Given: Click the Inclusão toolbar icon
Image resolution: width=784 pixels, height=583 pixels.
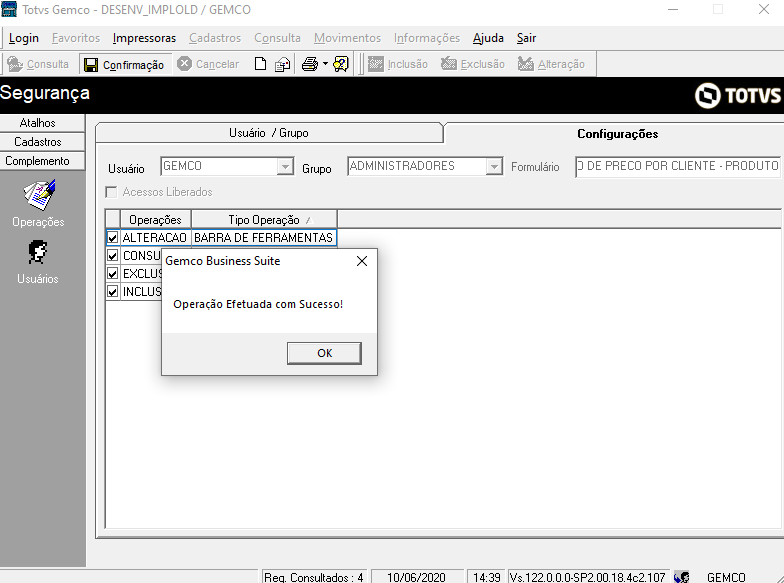Looking at the screenshot, I should [x=376, y=64].
